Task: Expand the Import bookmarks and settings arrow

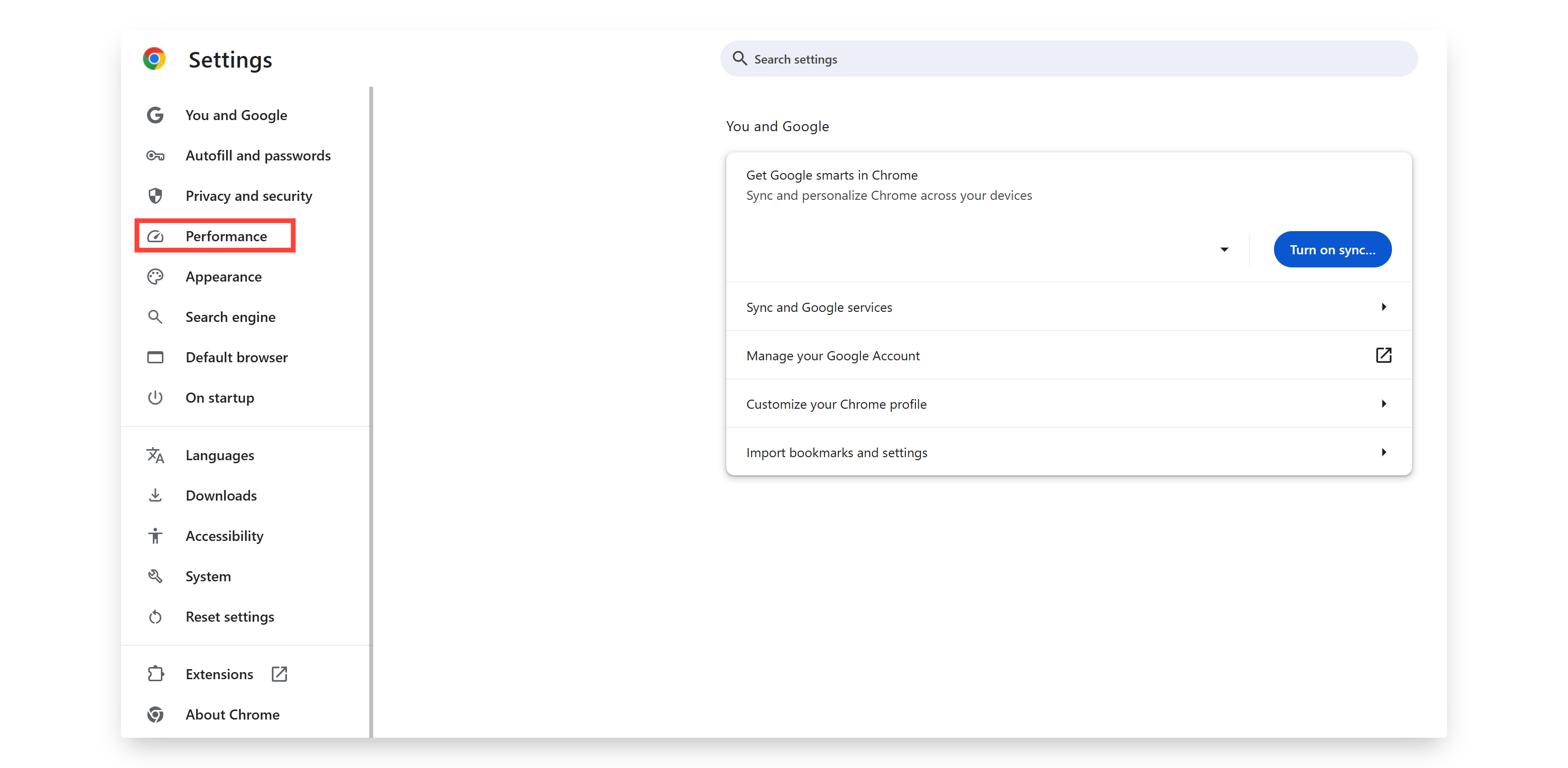Action: point(1383,453)
